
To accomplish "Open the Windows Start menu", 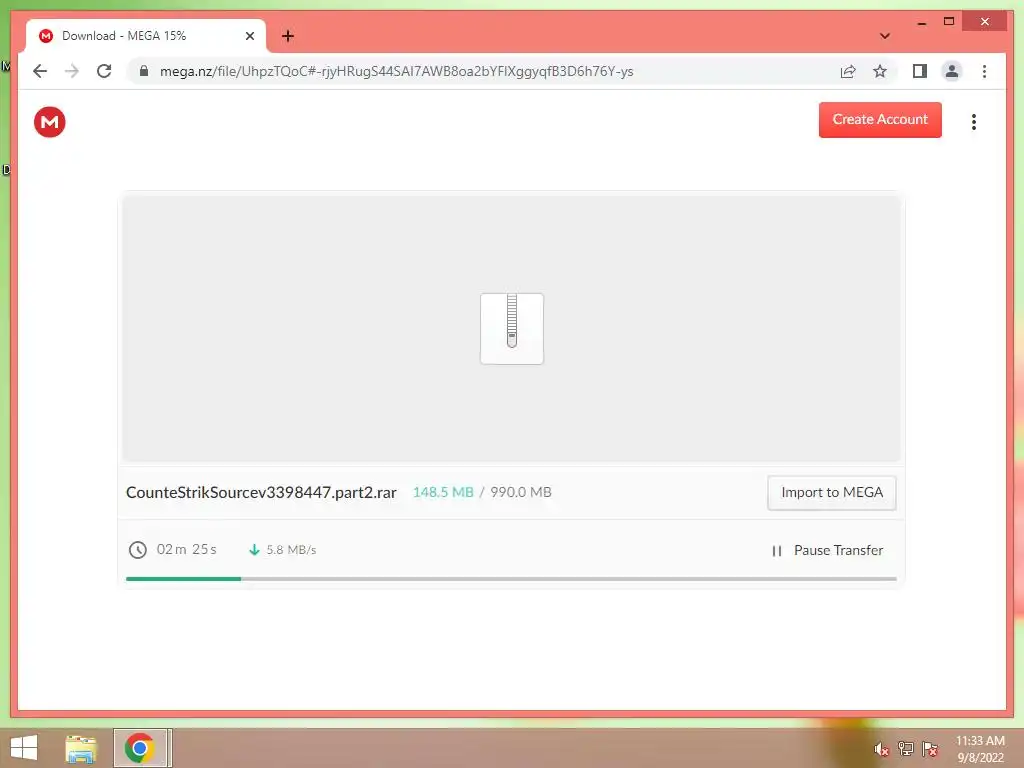I will [24, 748].
